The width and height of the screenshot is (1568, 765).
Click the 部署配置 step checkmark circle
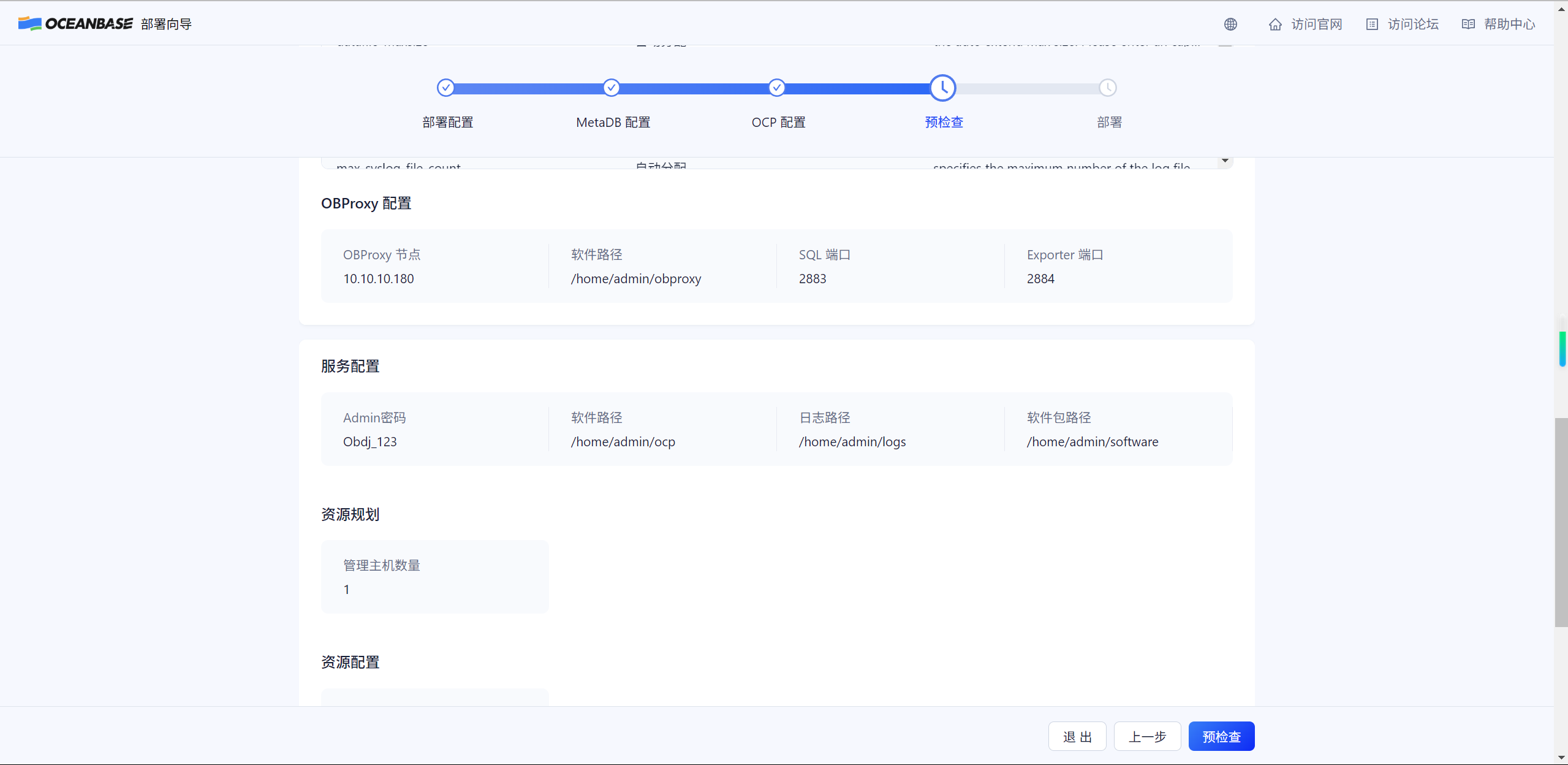coord(445,88)
